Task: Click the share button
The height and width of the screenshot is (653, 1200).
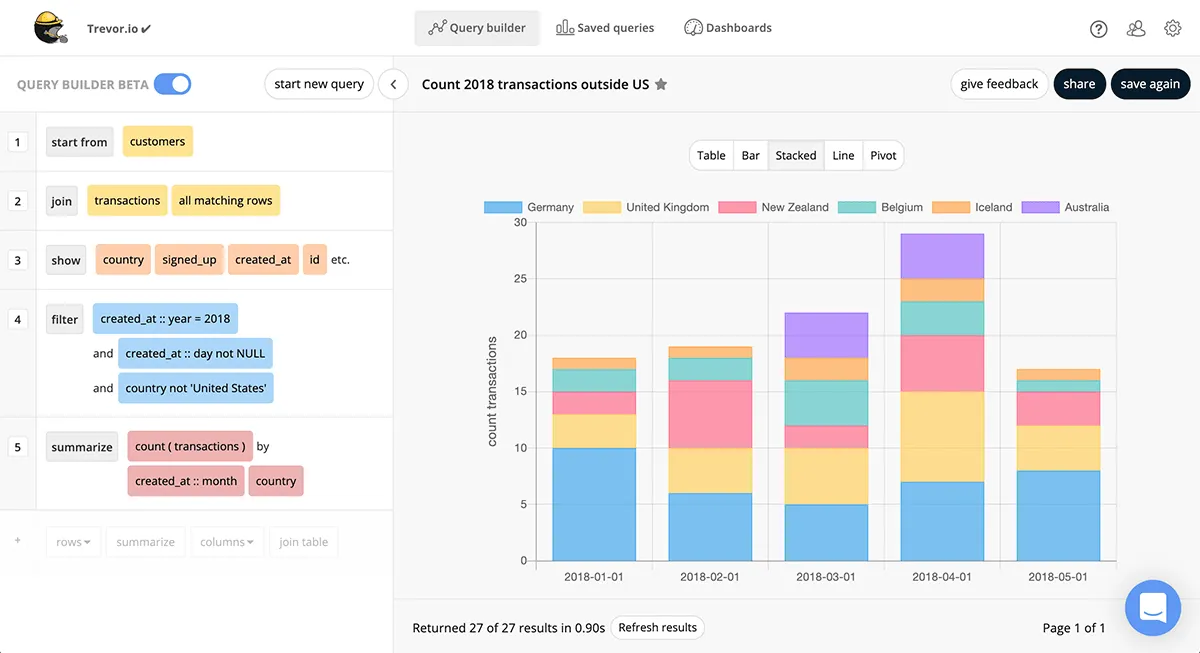Action: [1079, 84]
